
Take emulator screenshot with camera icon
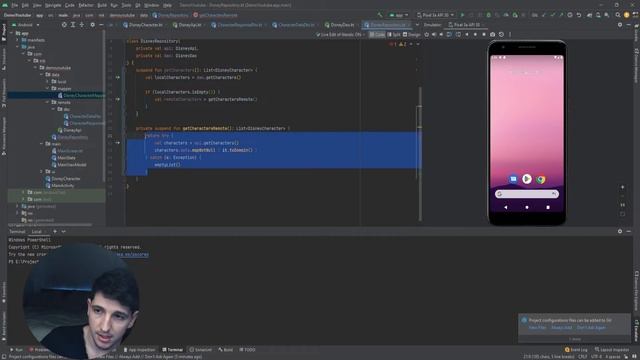coord(493,35)
